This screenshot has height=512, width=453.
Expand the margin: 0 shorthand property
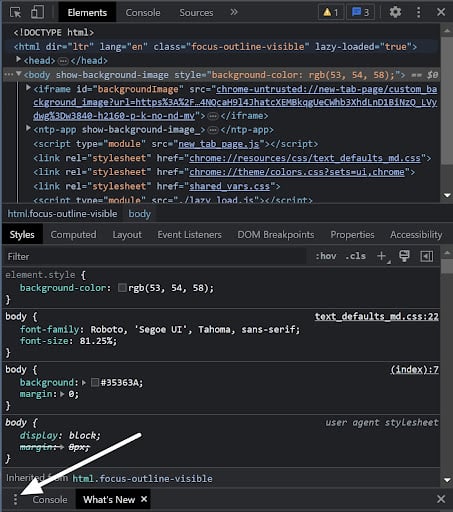[62, 394]
